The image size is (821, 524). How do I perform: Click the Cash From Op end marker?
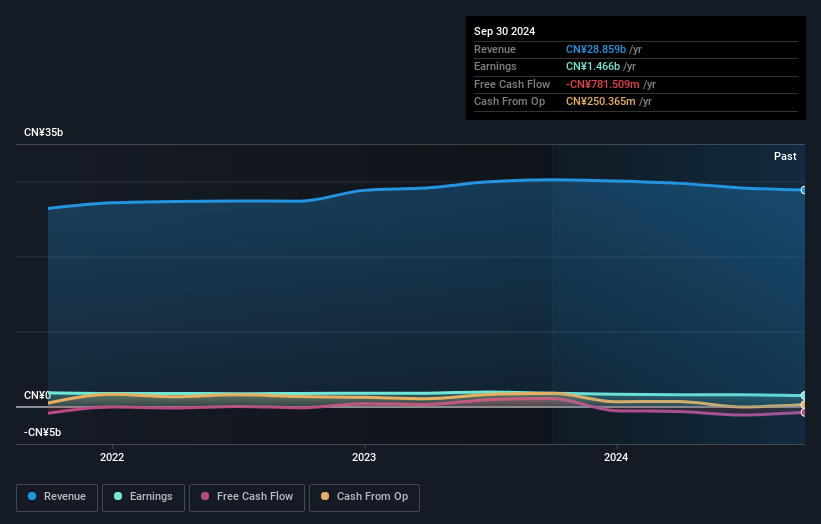click(804, 405)
